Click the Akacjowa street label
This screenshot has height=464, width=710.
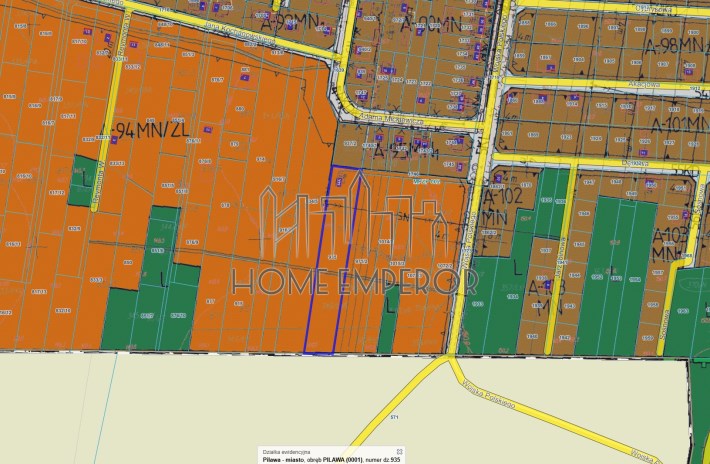click(637, 85)
